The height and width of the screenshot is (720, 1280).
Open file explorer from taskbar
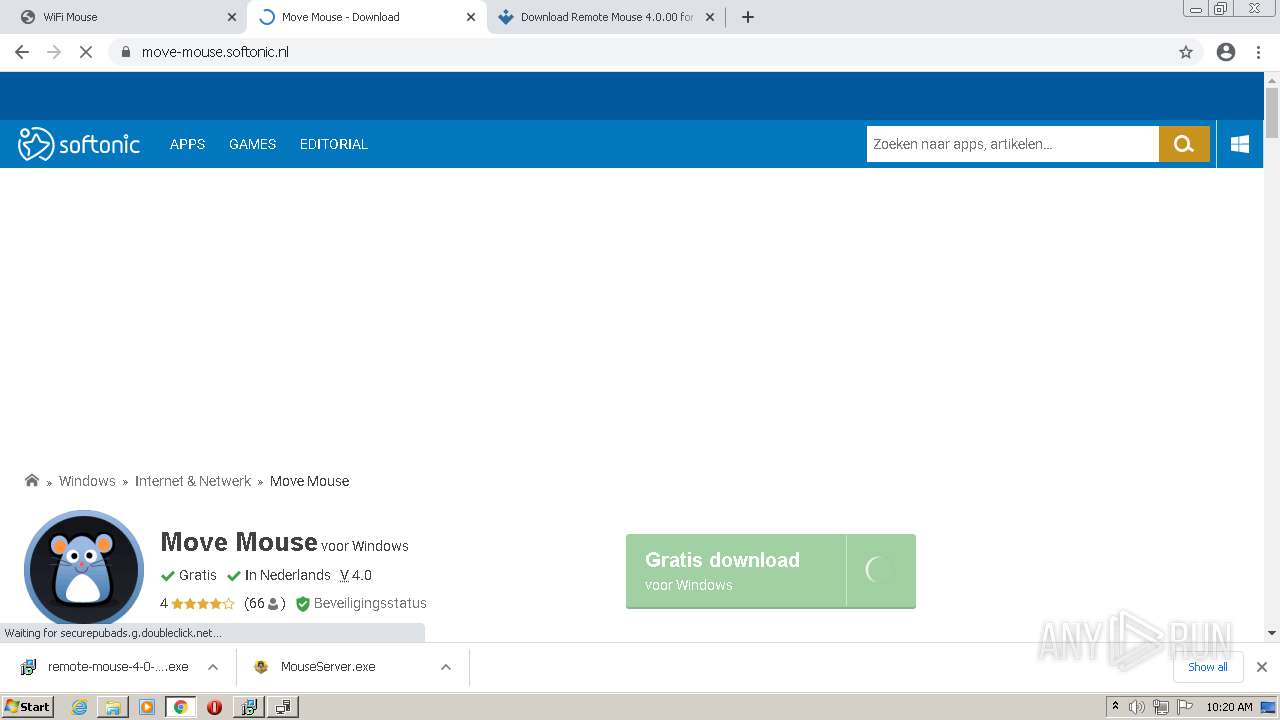coord(113,707)
